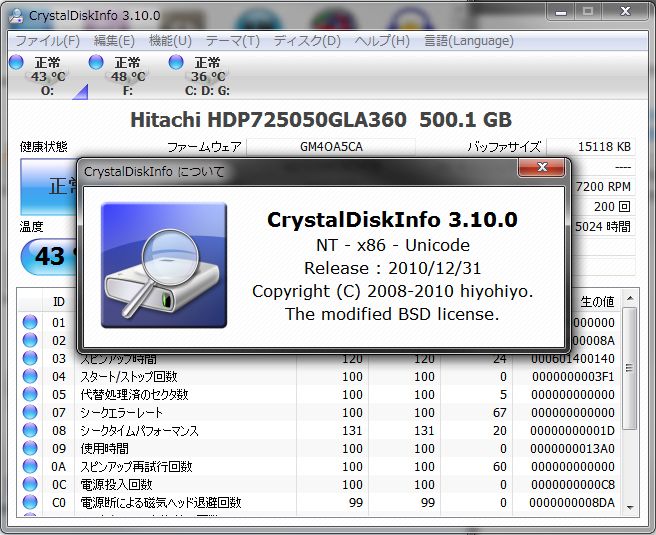Select the 使用時間 row
This screenshot has height=535, width=656.
click(319, 448)
